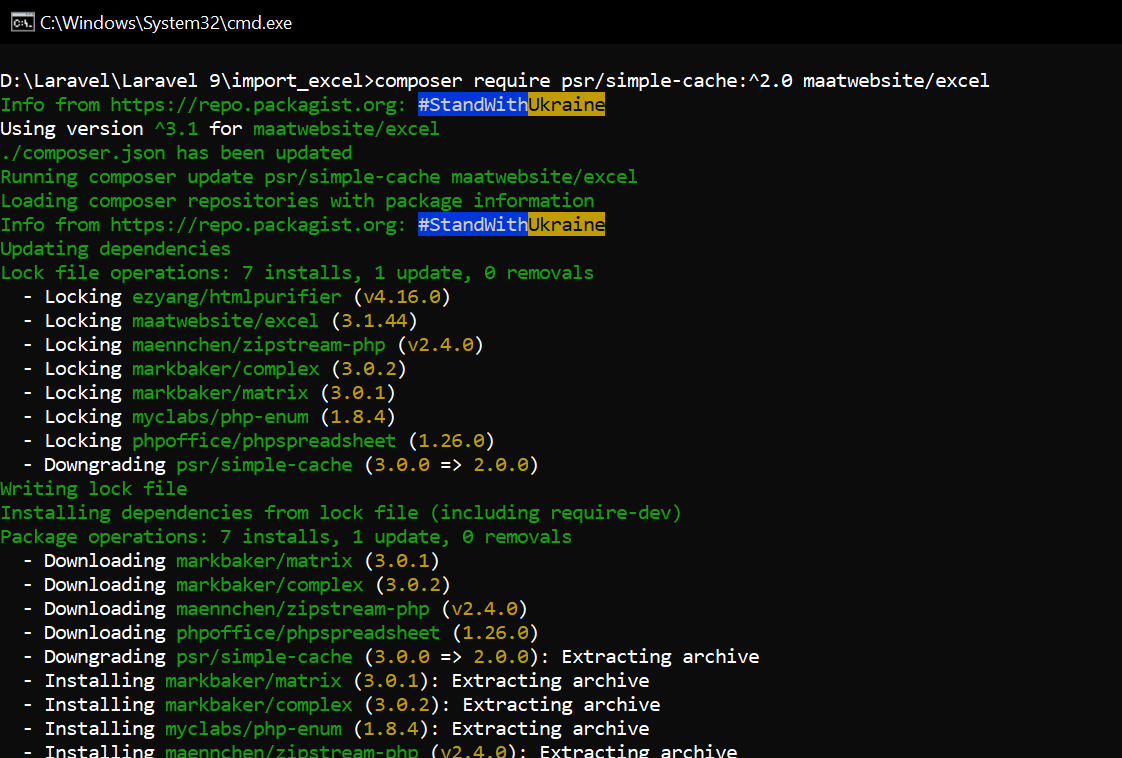The image size is (1122, 758).
Task: Click the 'Updating dependencies' line
Action: point(115,249)
